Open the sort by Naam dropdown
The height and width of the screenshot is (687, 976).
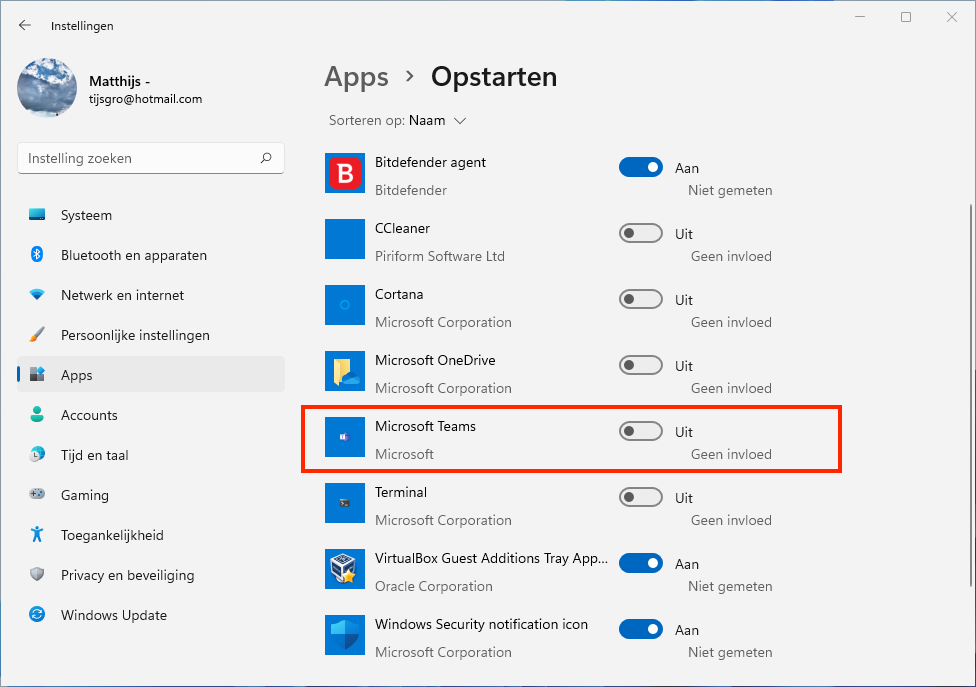click(437, 121)
